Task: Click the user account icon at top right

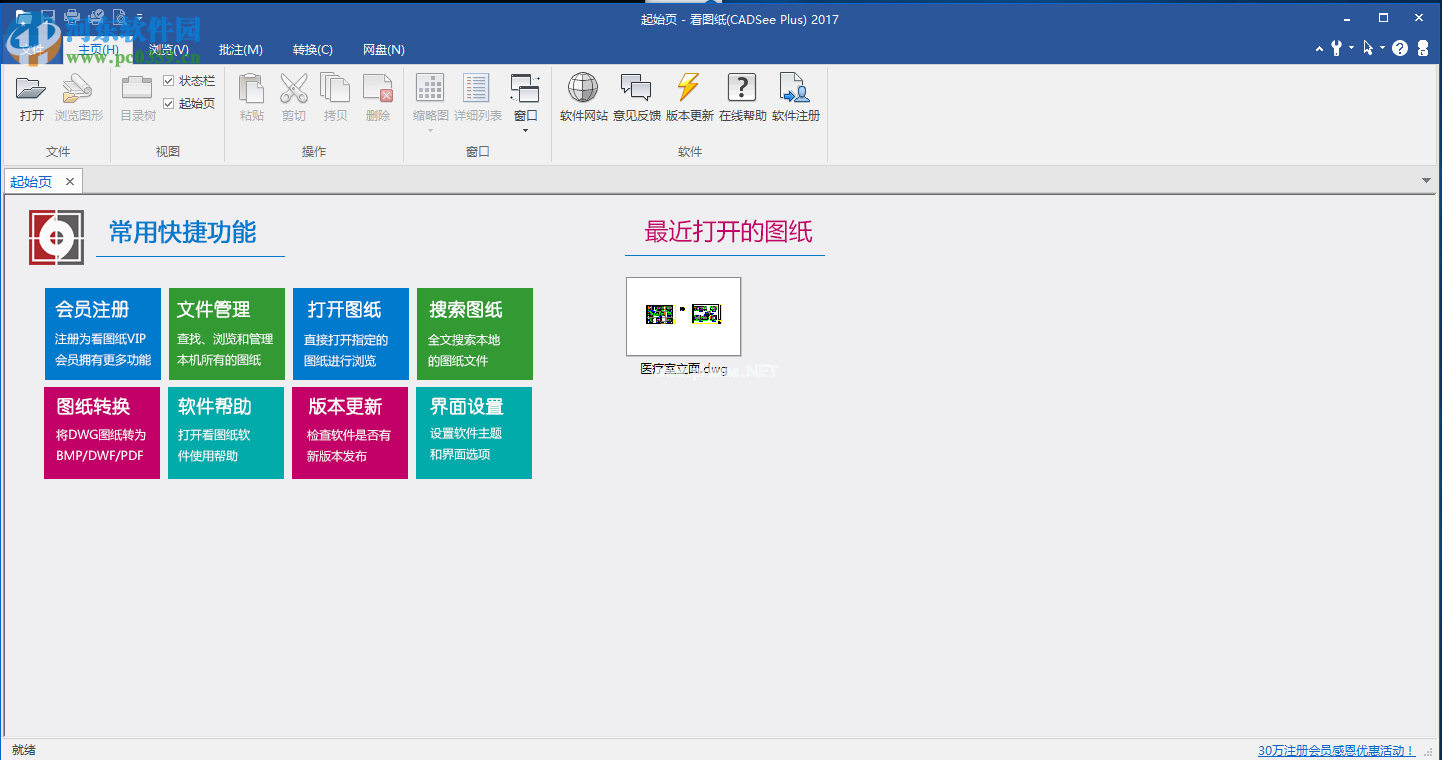Action: pos(1423,48)
